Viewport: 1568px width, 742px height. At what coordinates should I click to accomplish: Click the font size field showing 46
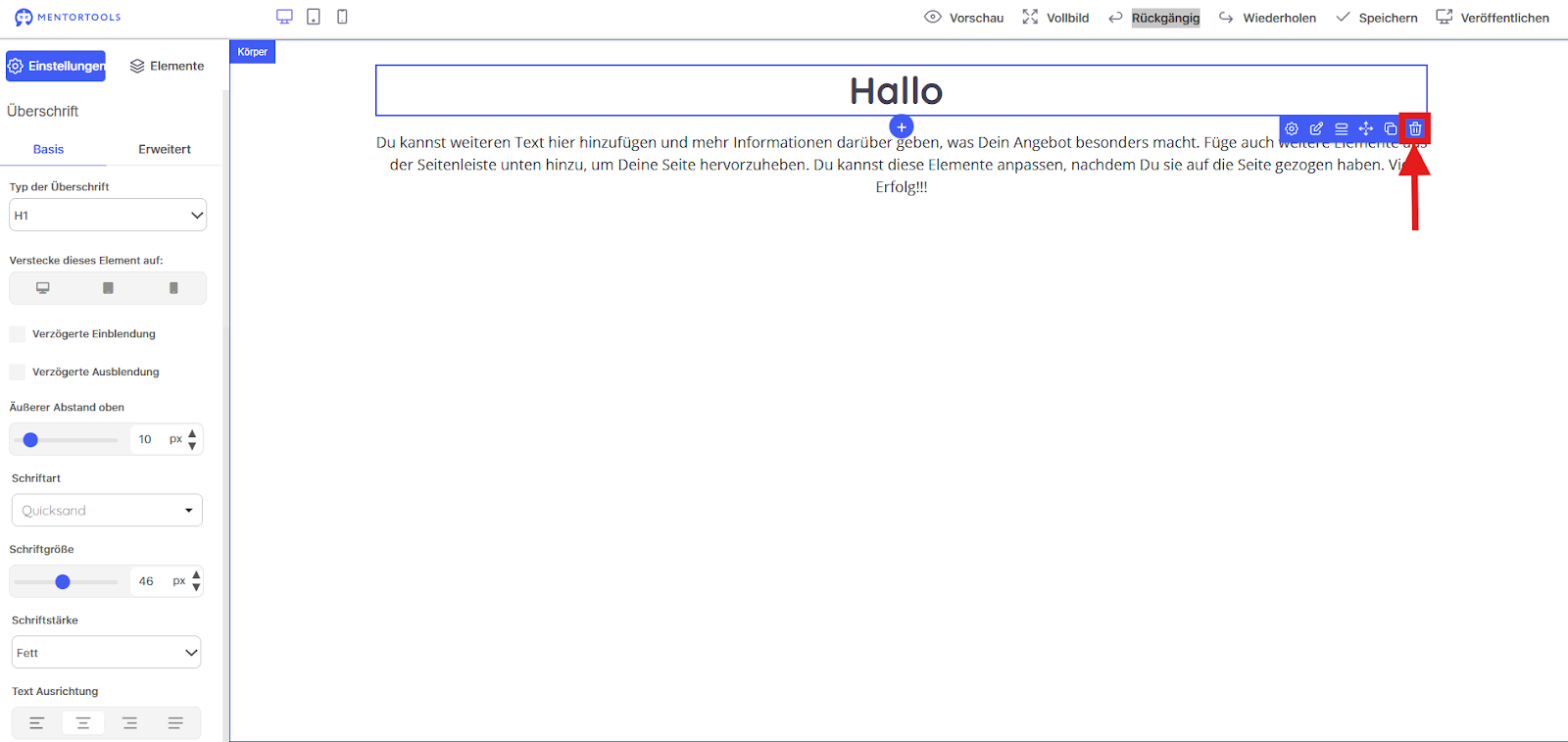coord(146,581)
